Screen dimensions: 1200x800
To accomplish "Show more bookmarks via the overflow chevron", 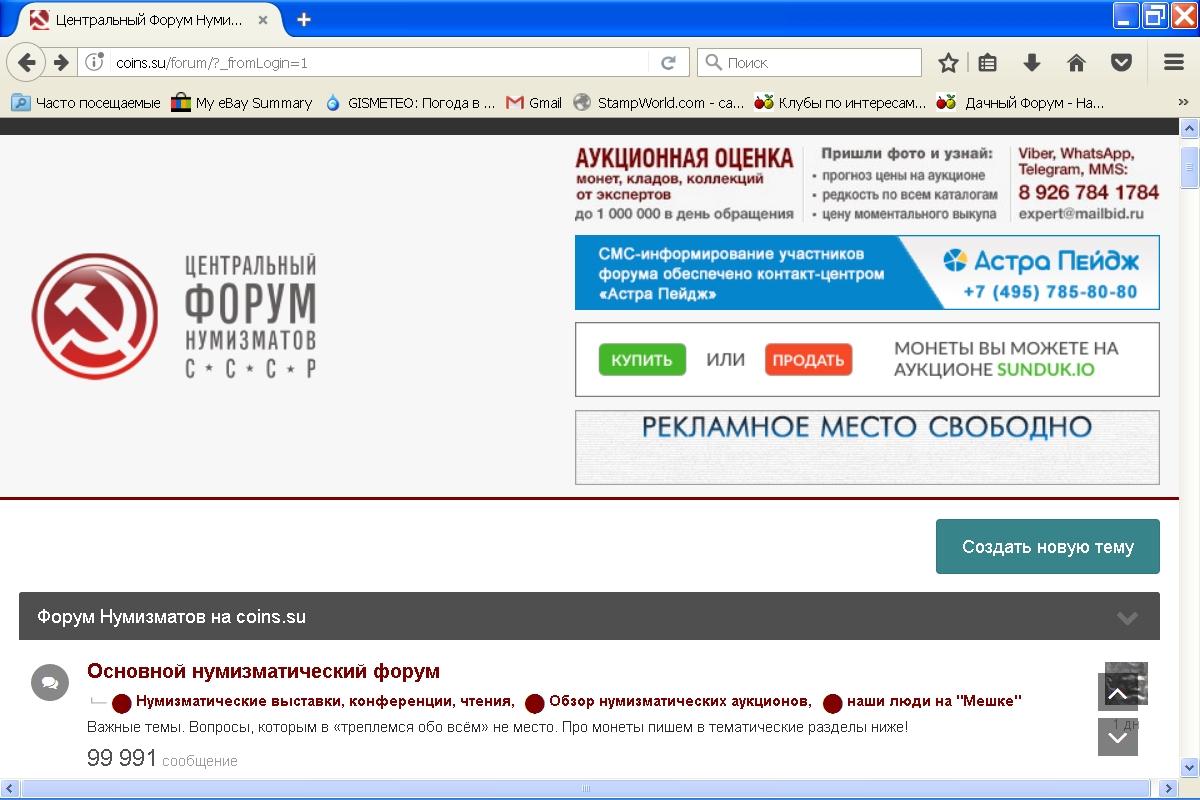I will pos(1183,102).
